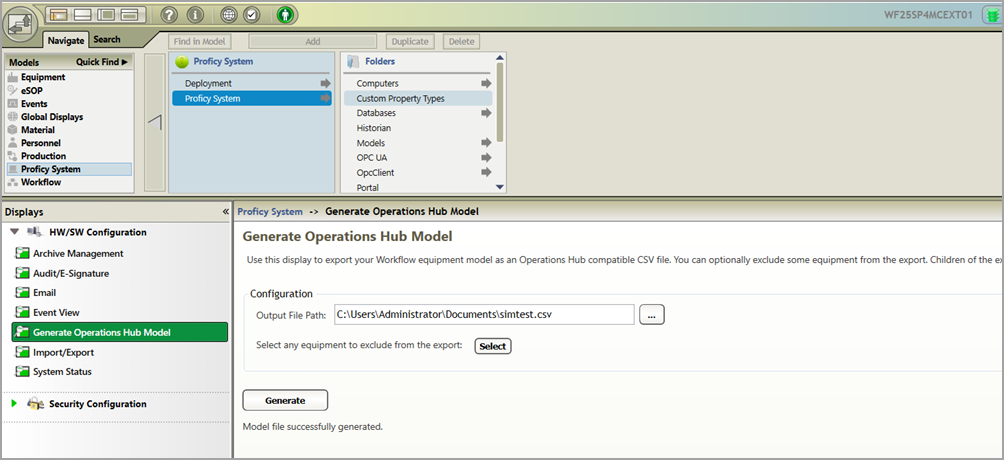Click the Duplicate button

(x=410, y=42)
